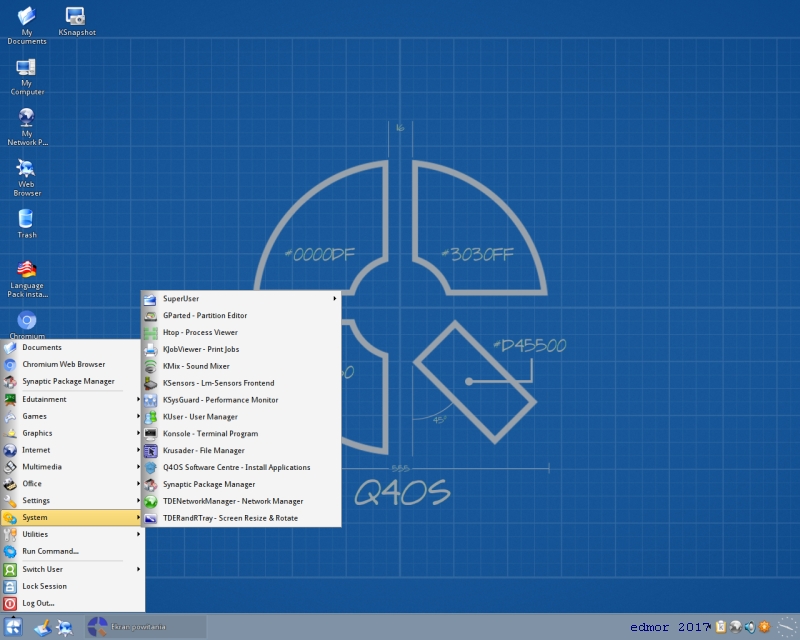Open Web Browser desktop icon
Image resolution: width=800 pixels, height=640 pixels.
(27, 178)
